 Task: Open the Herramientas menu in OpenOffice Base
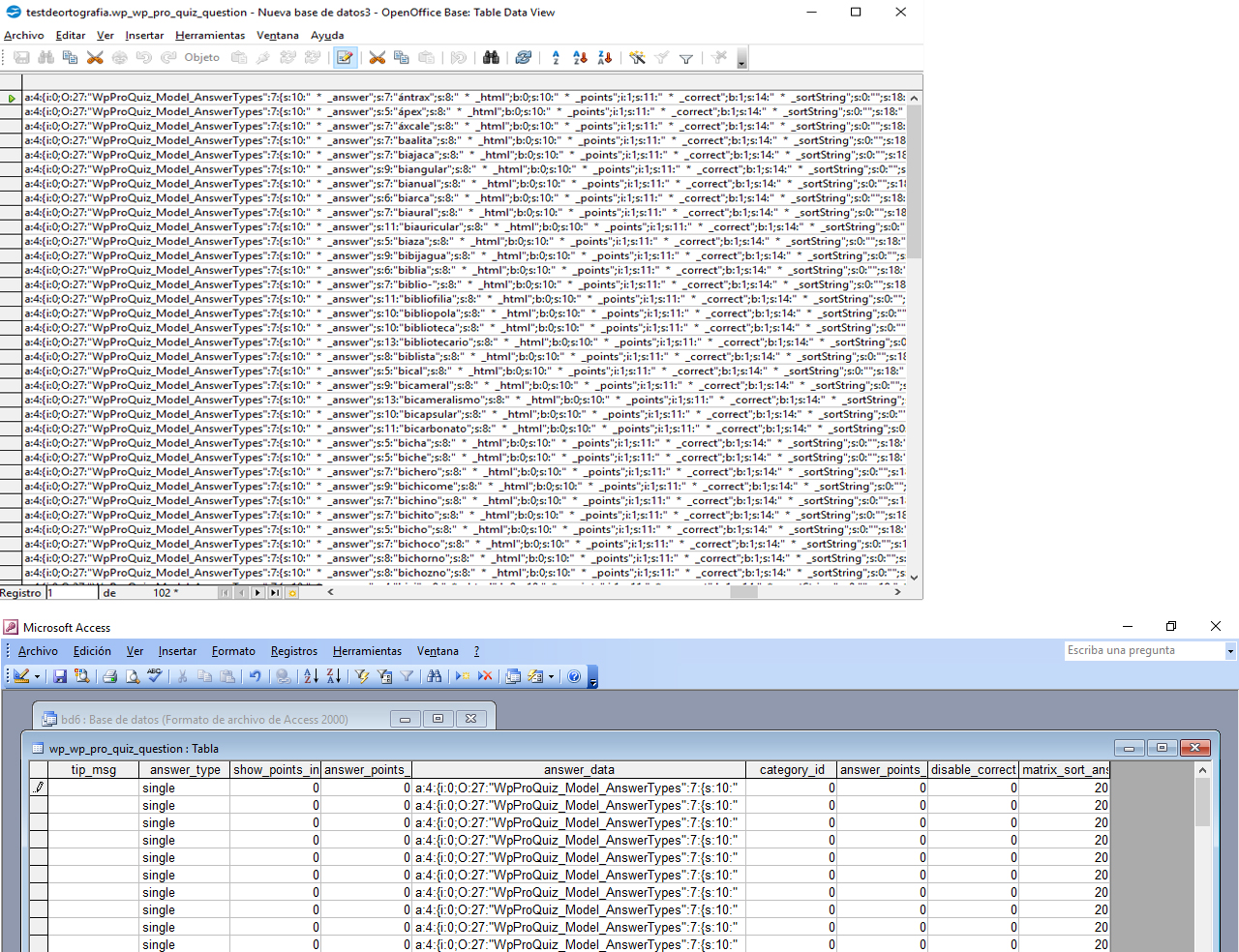[x=210, y=35]
